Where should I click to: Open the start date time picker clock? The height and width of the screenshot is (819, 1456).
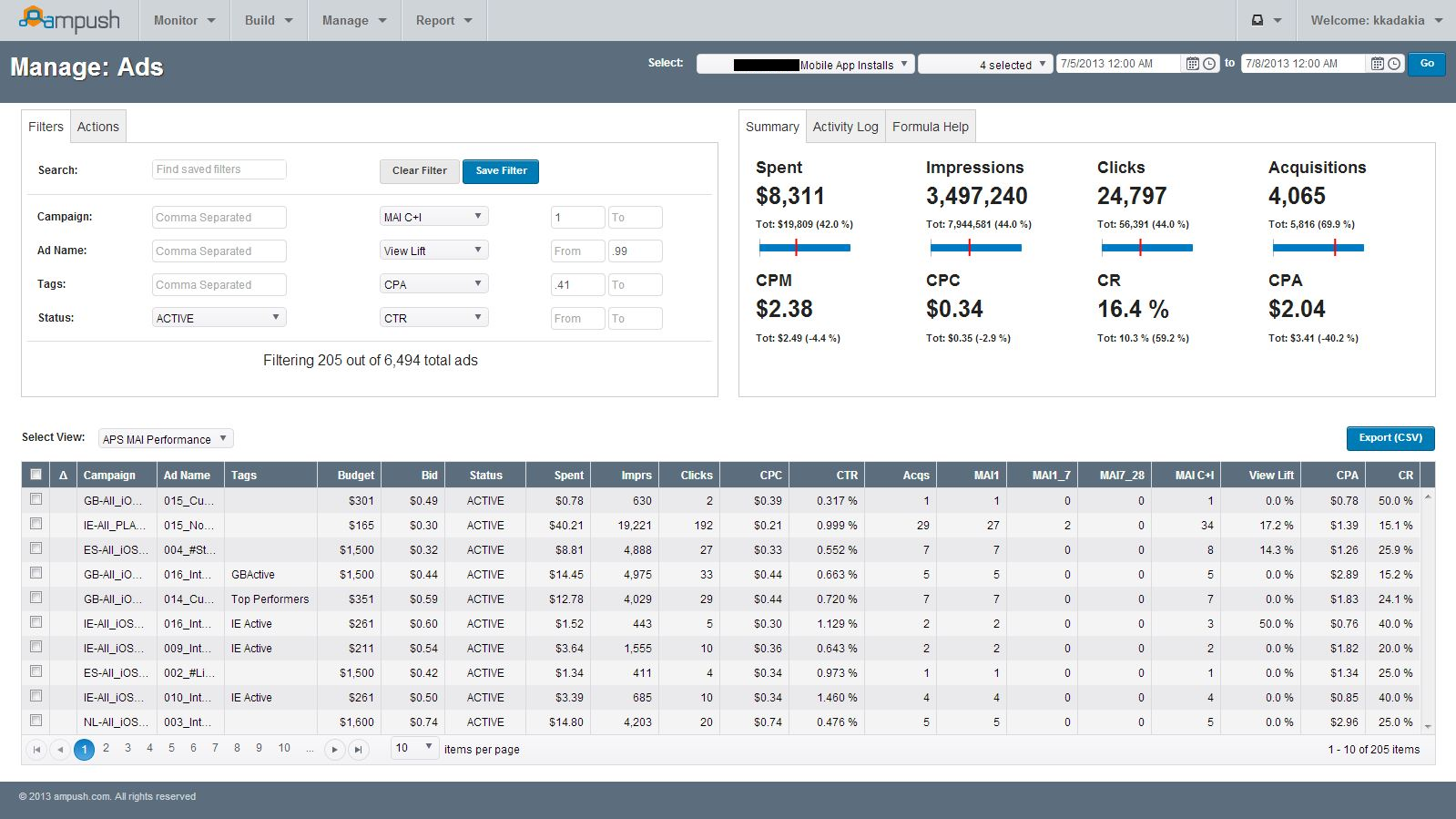[x=1209, y=64]
